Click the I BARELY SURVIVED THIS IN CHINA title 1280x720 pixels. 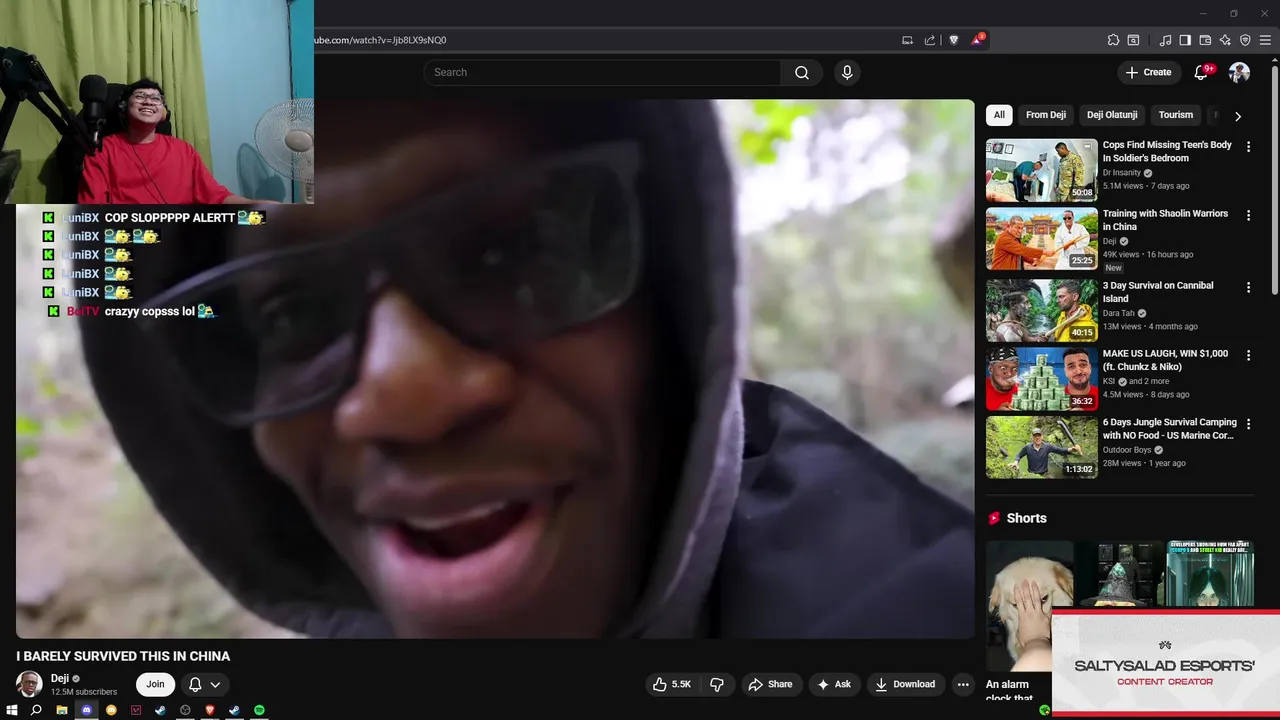click(123, 656)
